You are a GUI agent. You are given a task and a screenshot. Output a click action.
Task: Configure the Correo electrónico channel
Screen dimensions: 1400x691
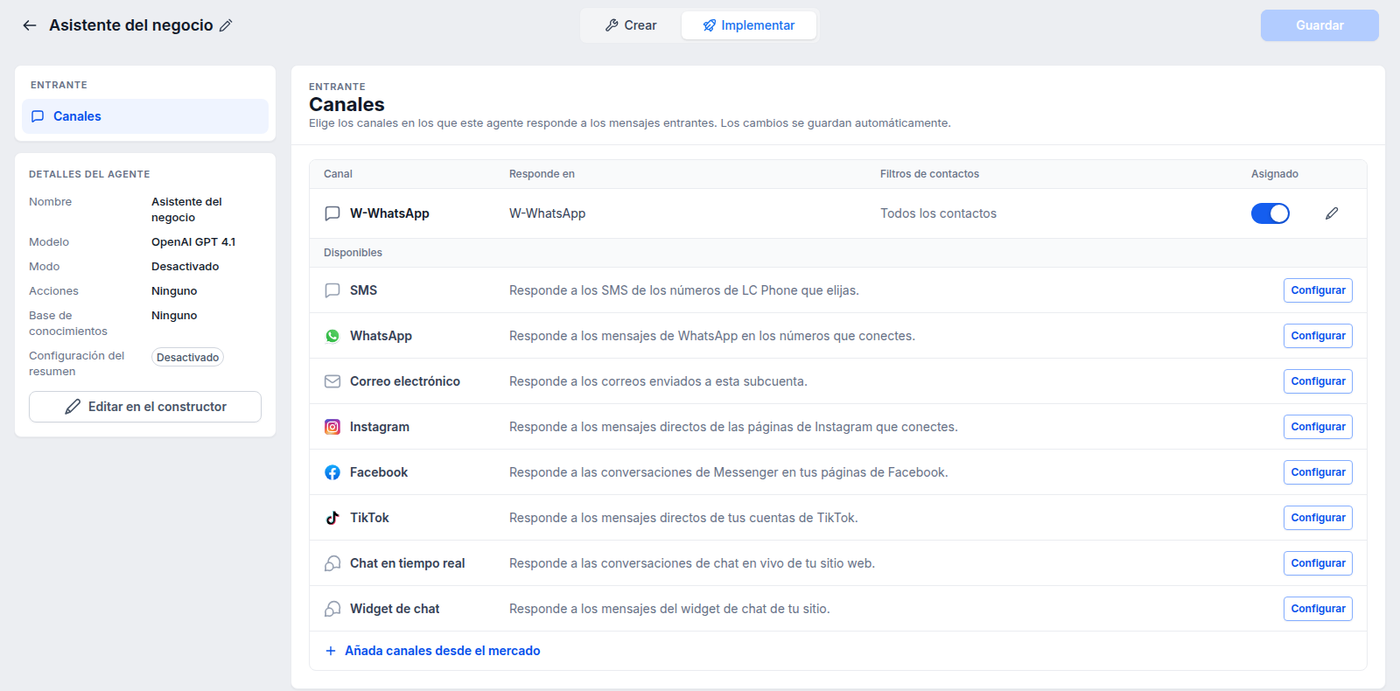click(x=1318, y=381)
